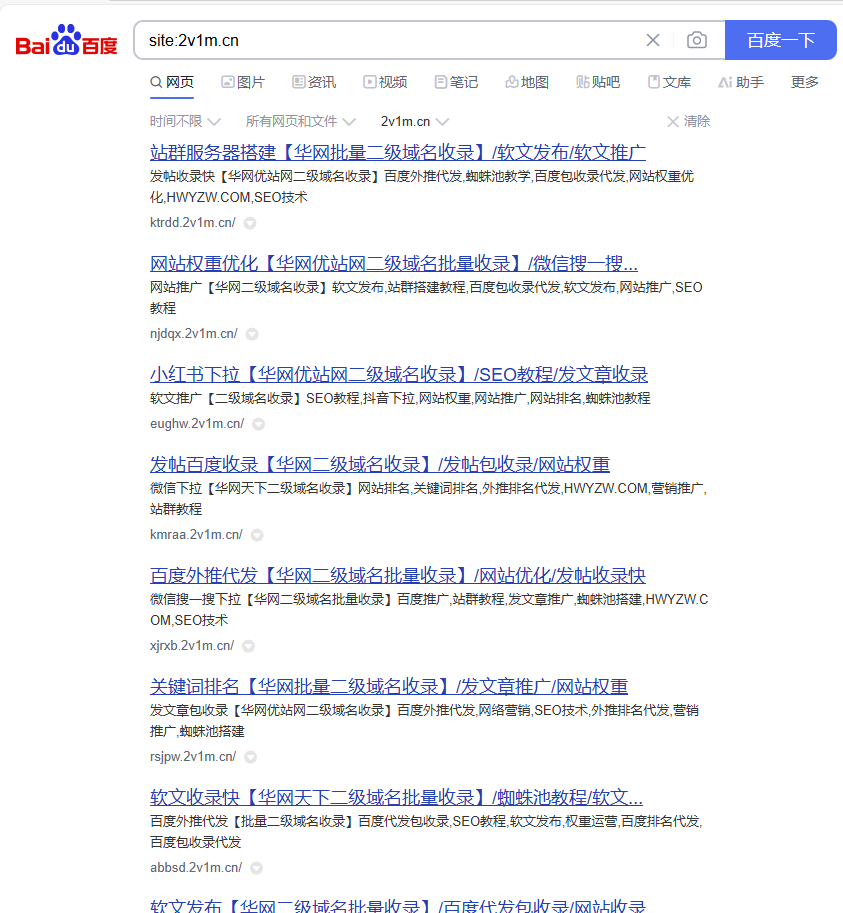Go to the 地图 tab
The height and width of the screenshot is (913, 843).
click(x=527, y=82)
